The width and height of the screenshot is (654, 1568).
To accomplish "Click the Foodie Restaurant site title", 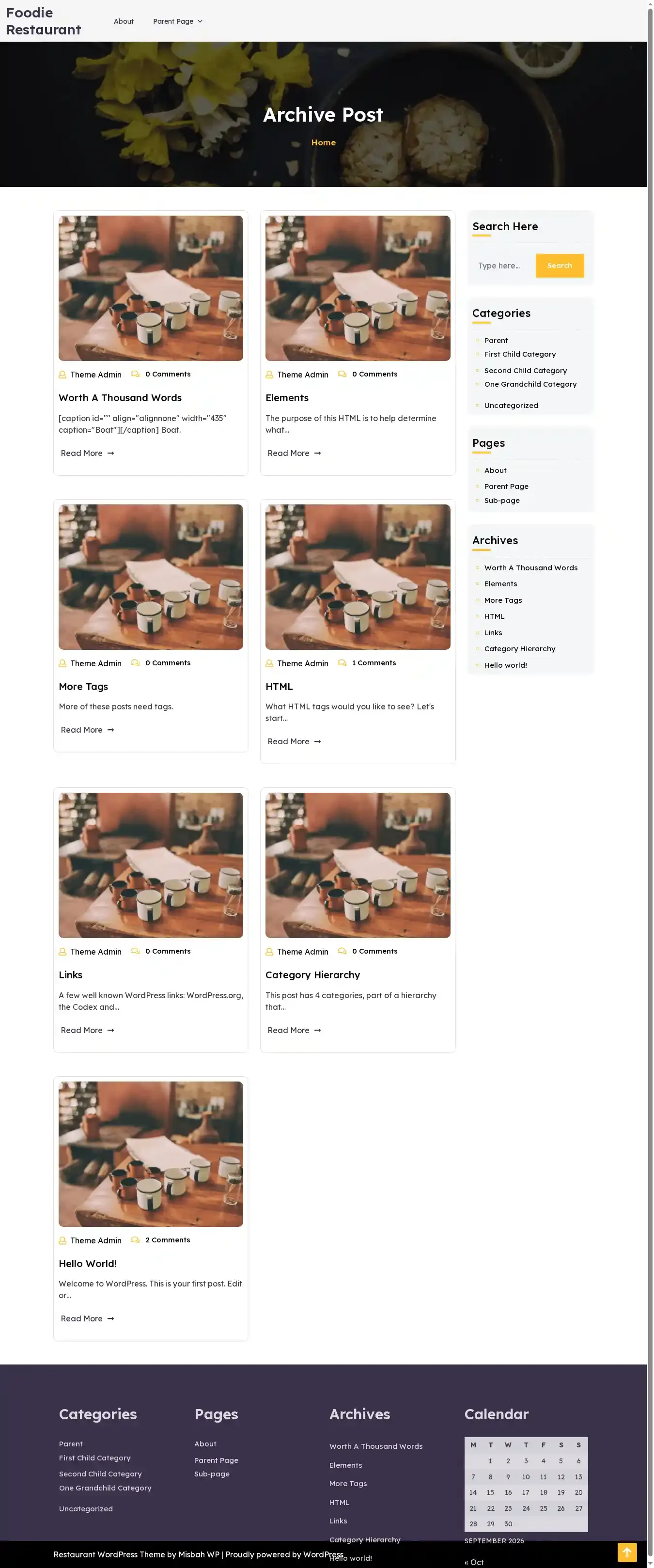I will tap(43, 21).
